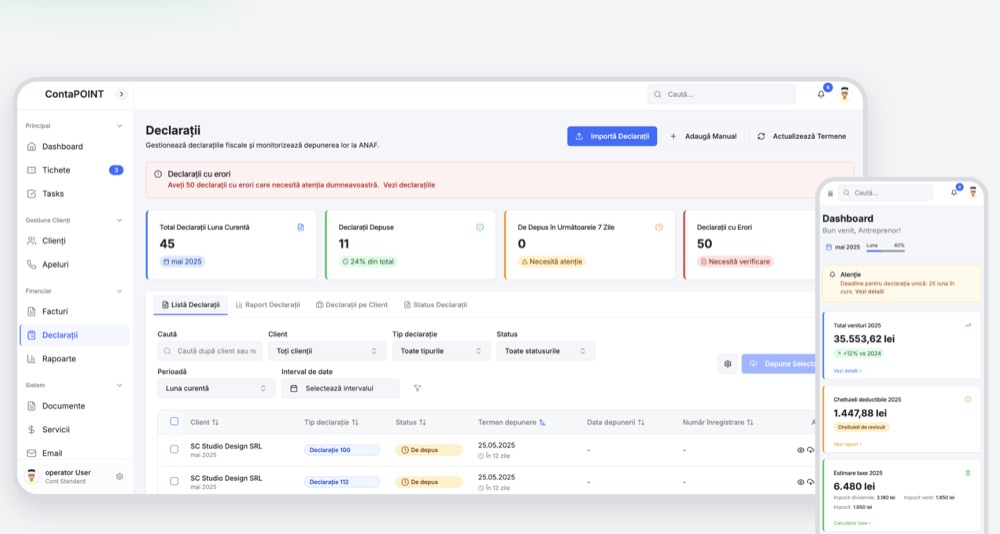Click the Declarație 100 type badge

[342, 450]
